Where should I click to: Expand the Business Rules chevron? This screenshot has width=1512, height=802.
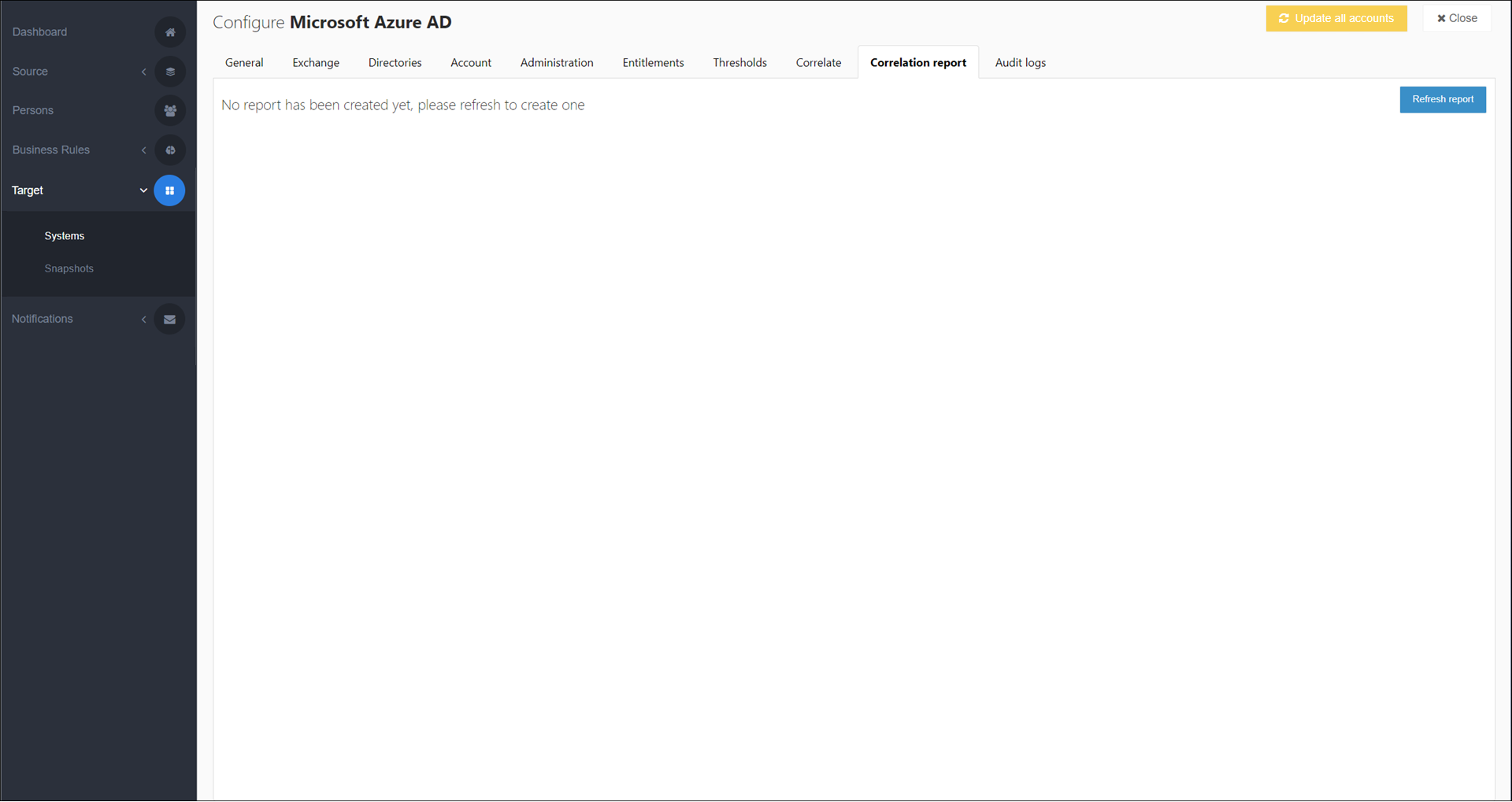pyautogui.click(x=143, y=150)
